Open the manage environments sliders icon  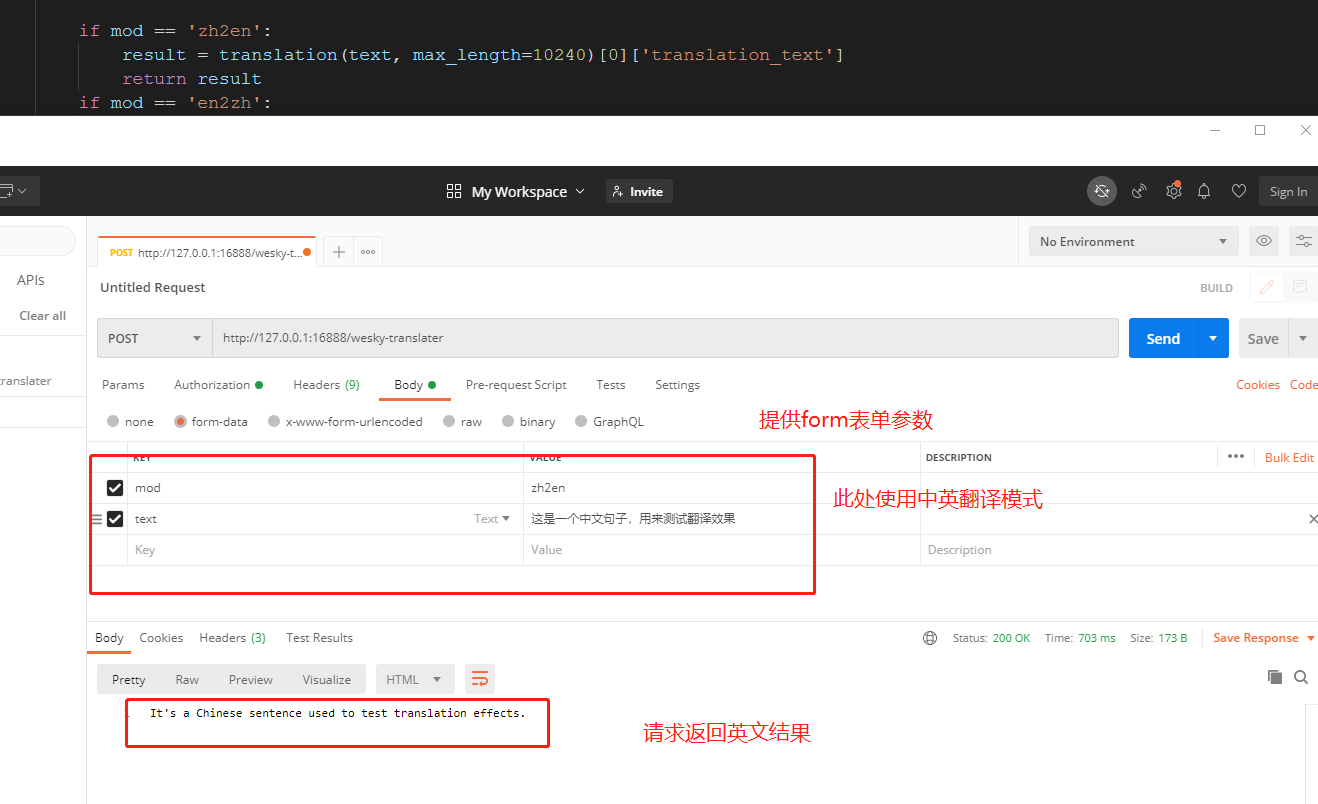1303,241
